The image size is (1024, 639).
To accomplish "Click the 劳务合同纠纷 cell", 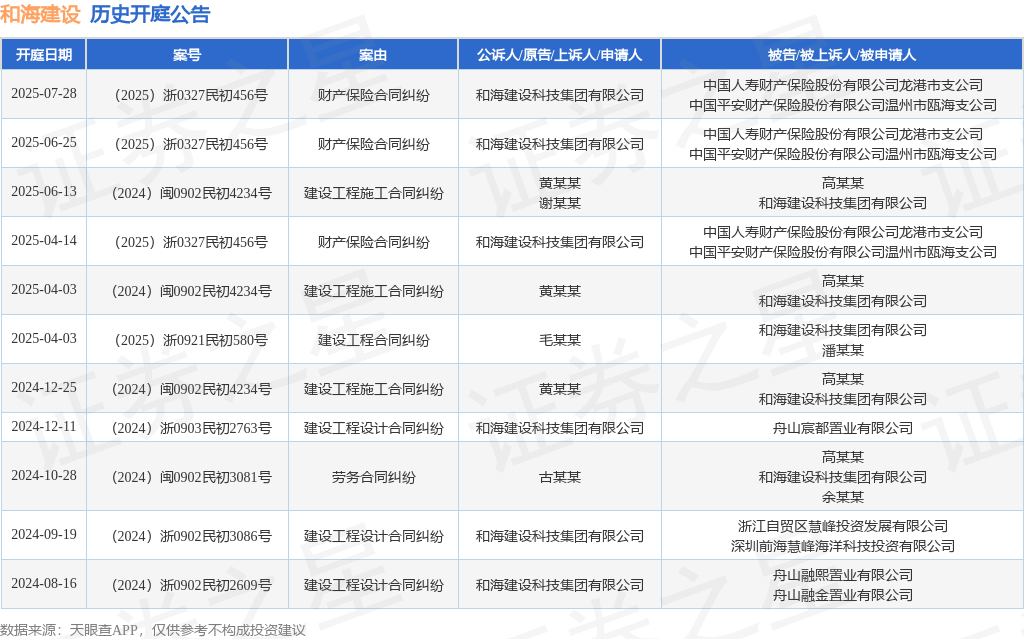I will (373, 478).
